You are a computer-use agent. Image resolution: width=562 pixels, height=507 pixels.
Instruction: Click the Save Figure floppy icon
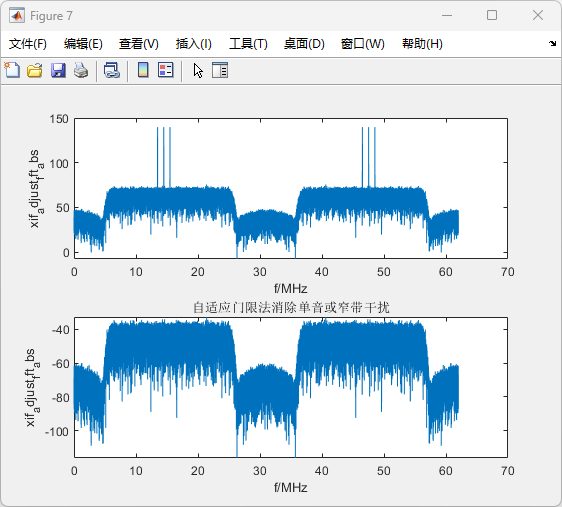pyautogui.click(x=58, y=70)
